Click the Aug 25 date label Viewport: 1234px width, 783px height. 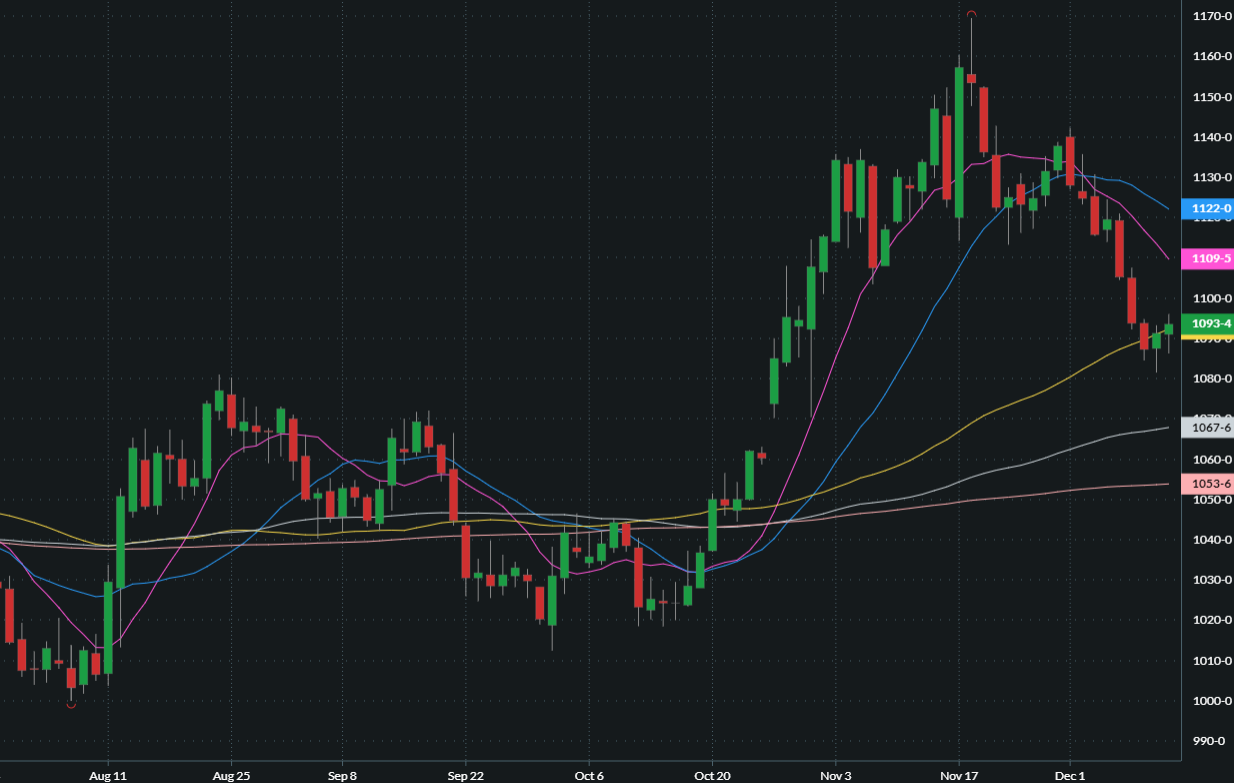point(230,775)
